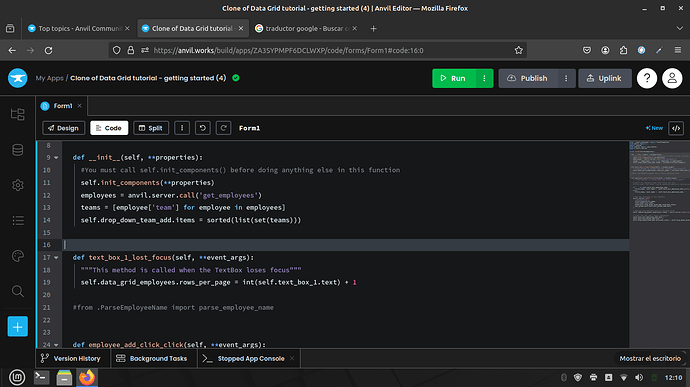Switch to Design view
690x387 pixels.
[x=64, y=128]
